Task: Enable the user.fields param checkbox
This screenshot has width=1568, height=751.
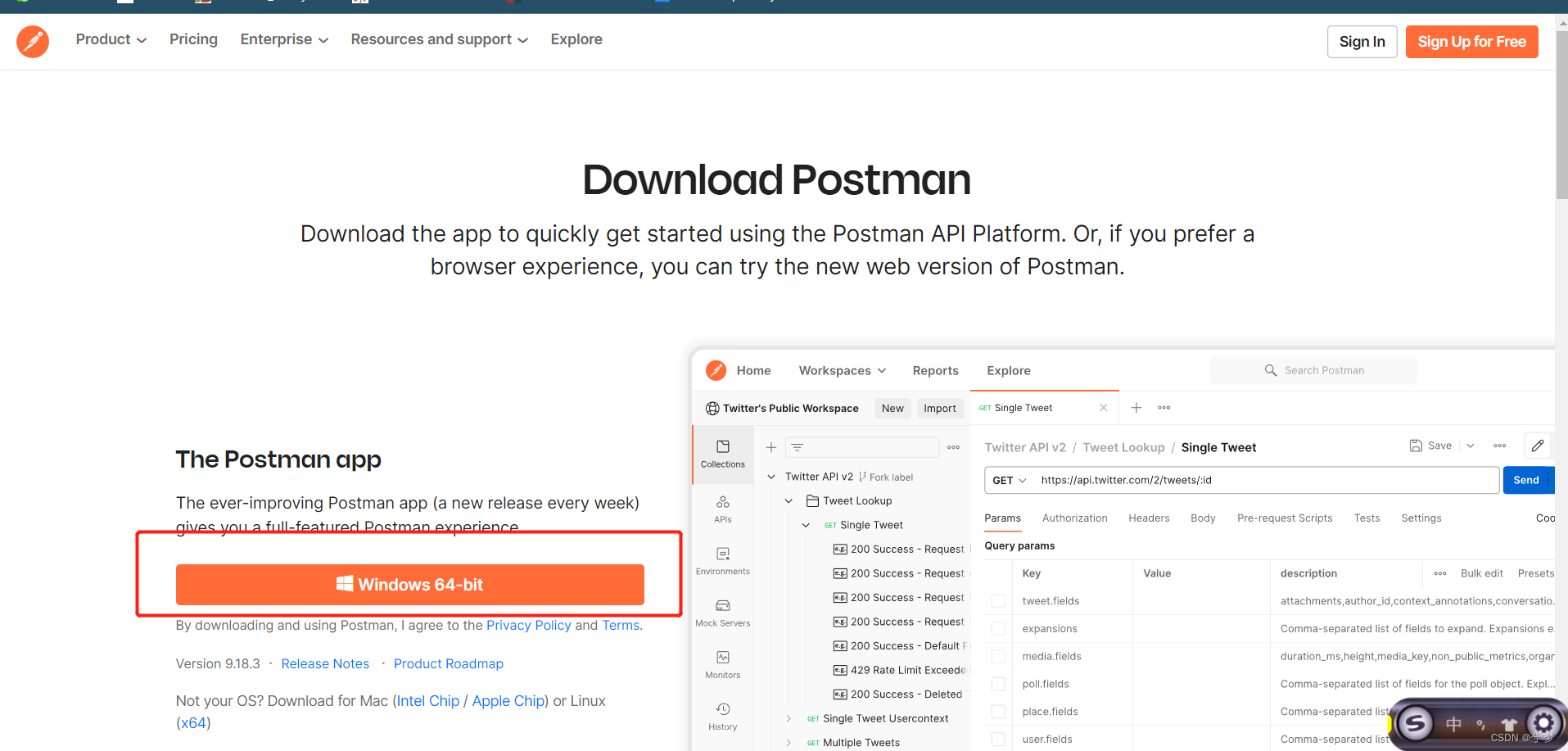Action: click(x=998, y=740)
